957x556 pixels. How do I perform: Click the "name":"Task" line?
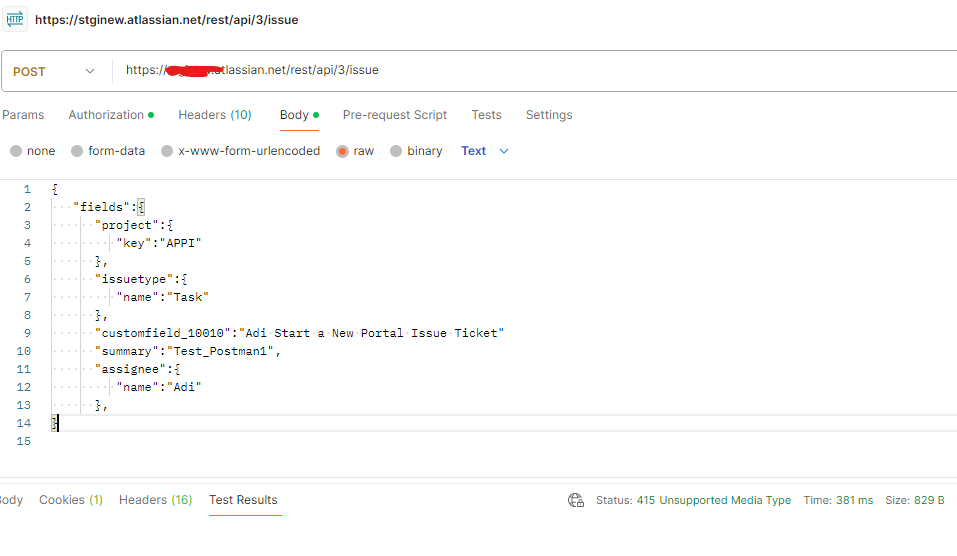[162, 297]
